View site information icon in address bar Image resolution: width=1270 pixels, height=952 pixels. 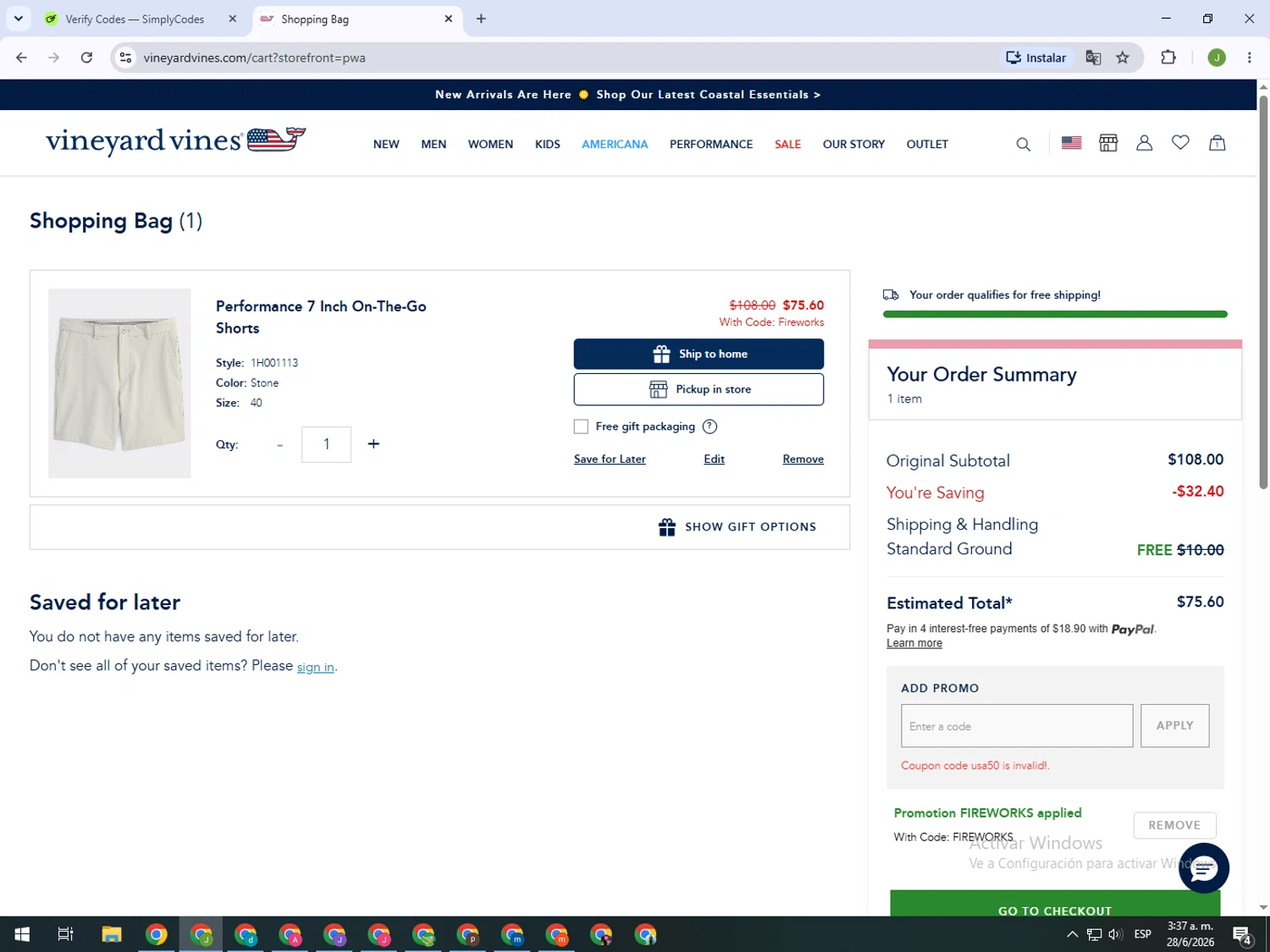pos(125,58)
